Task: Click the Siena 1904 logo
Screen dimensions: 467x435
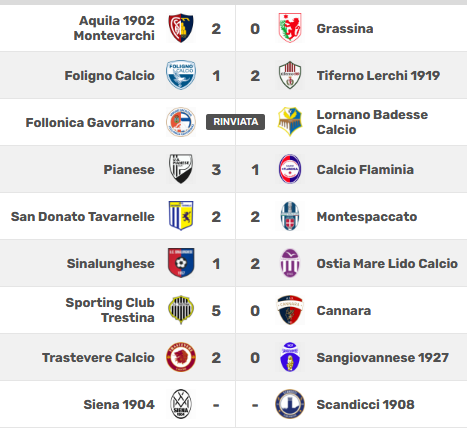Action: (181, 404)
